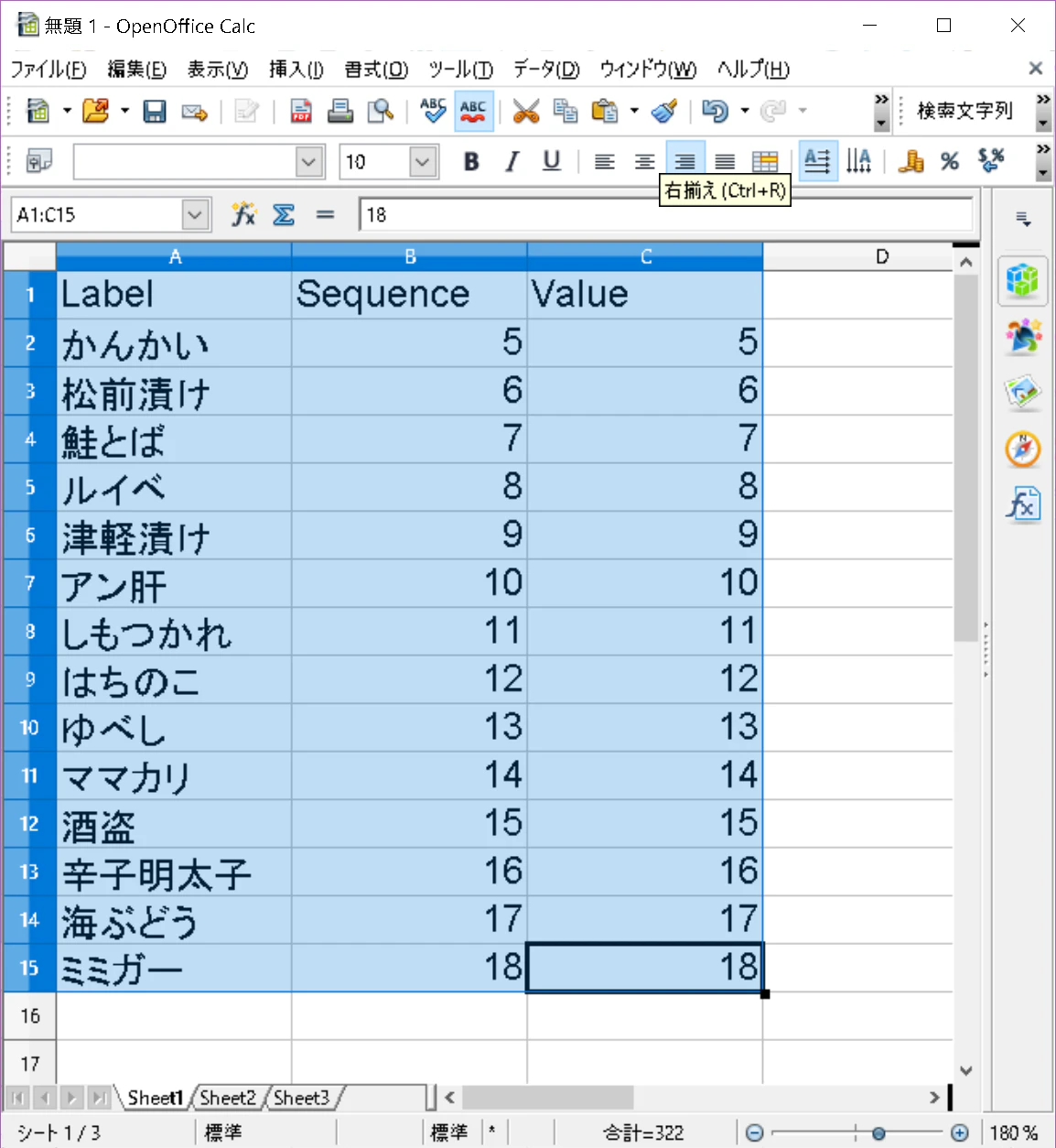Click the New spreadsheet icon
Image resolution: width=1056 pixels, height=1148 pixels.
pos(38,112)
